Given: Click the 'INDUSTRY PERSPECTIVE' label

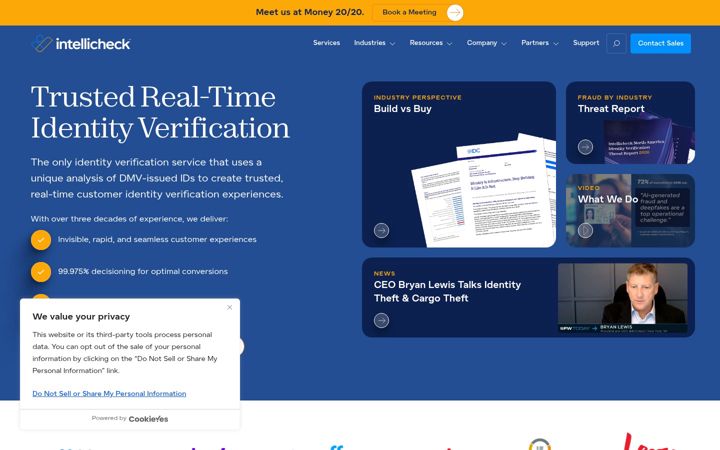Looking at the screenshot, I should [x=417, y=97].
